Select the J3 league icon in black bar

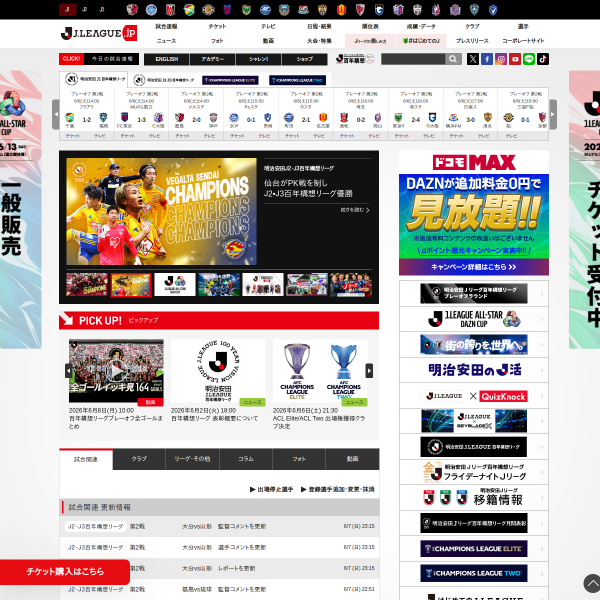coord(102,10)
